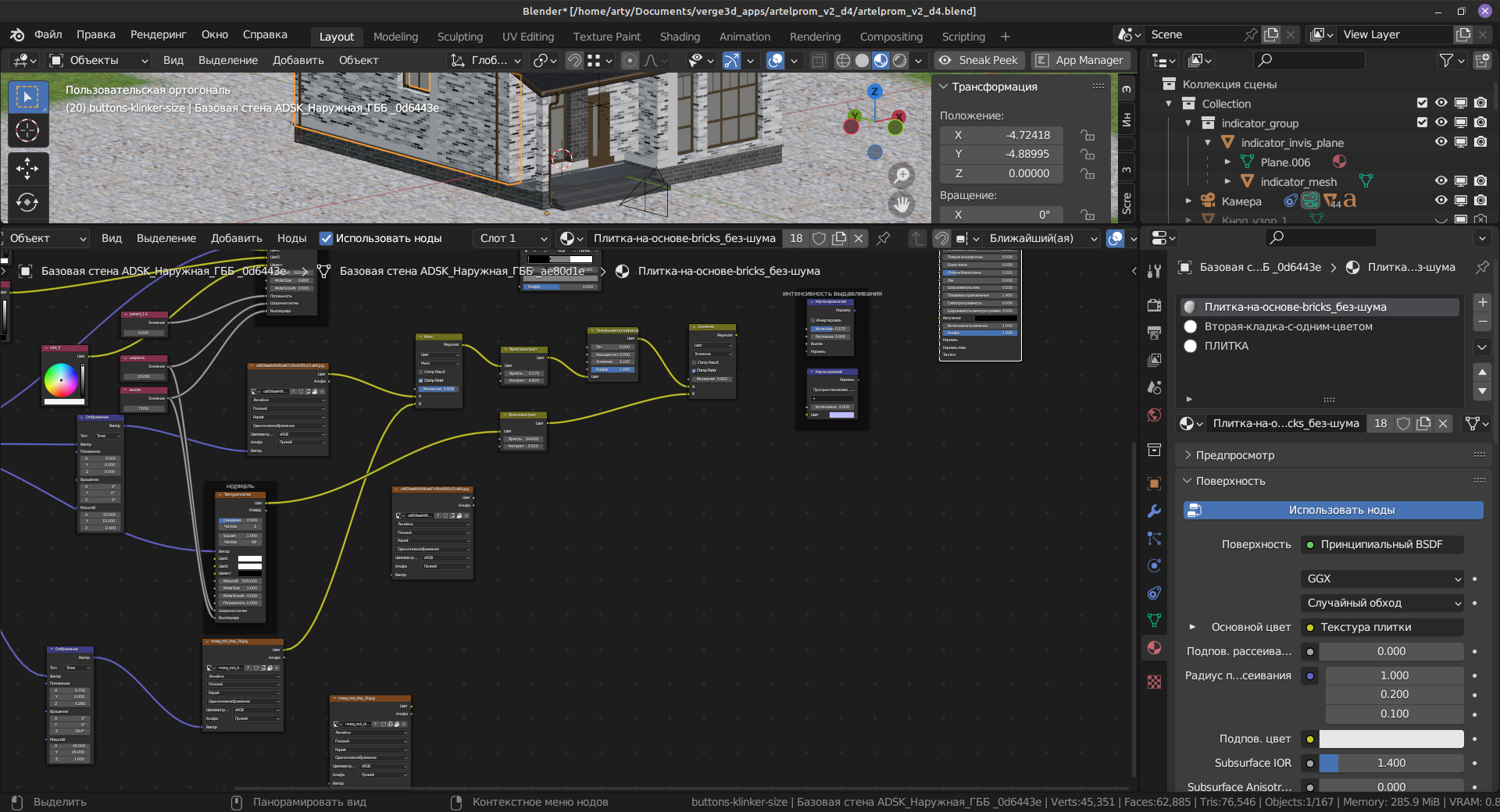Toggle X-ray view in 3D viewport header
Viewport: 1500px width, 812px height.
[x=818, y=60]
